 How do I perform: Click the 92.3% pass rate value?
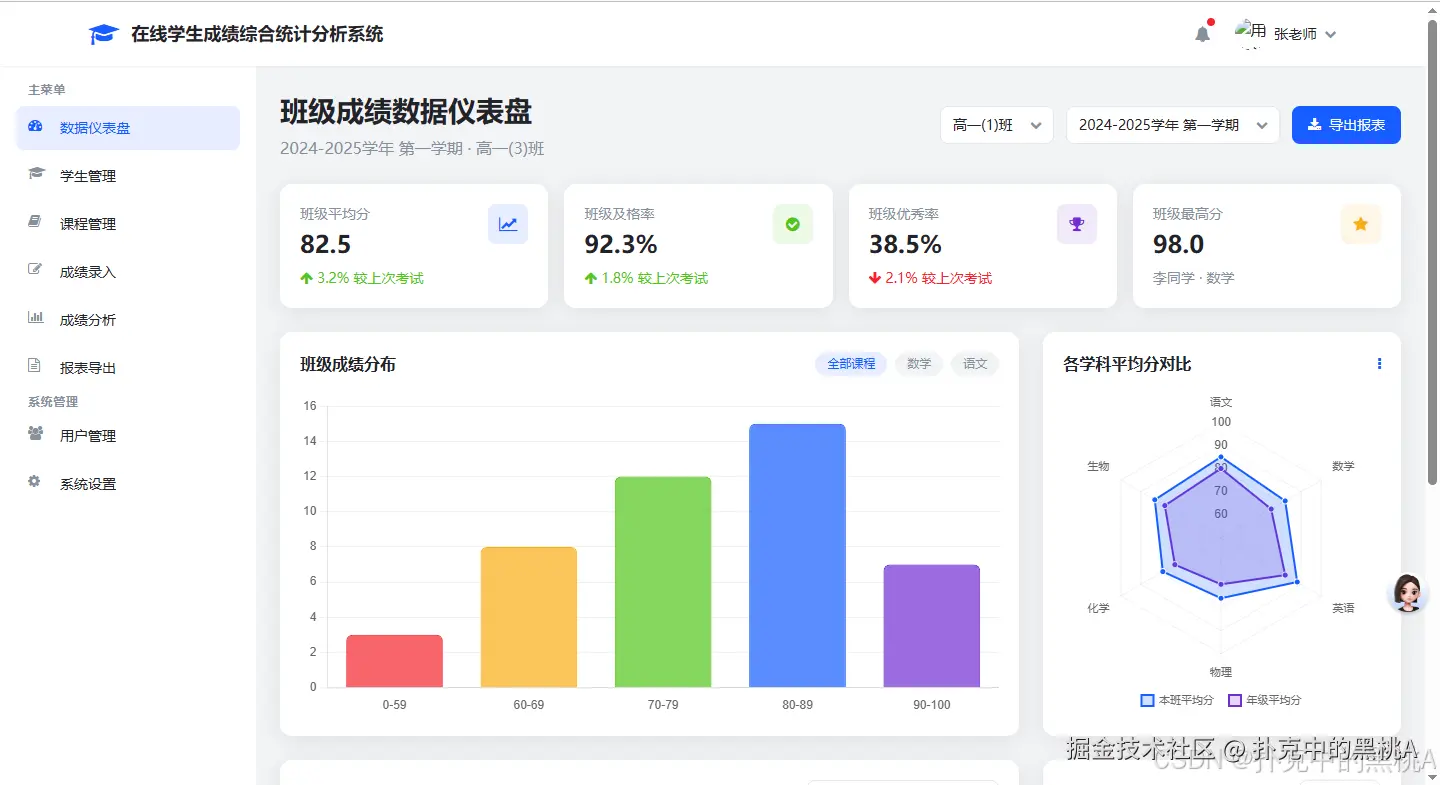(x=621, y=244)
